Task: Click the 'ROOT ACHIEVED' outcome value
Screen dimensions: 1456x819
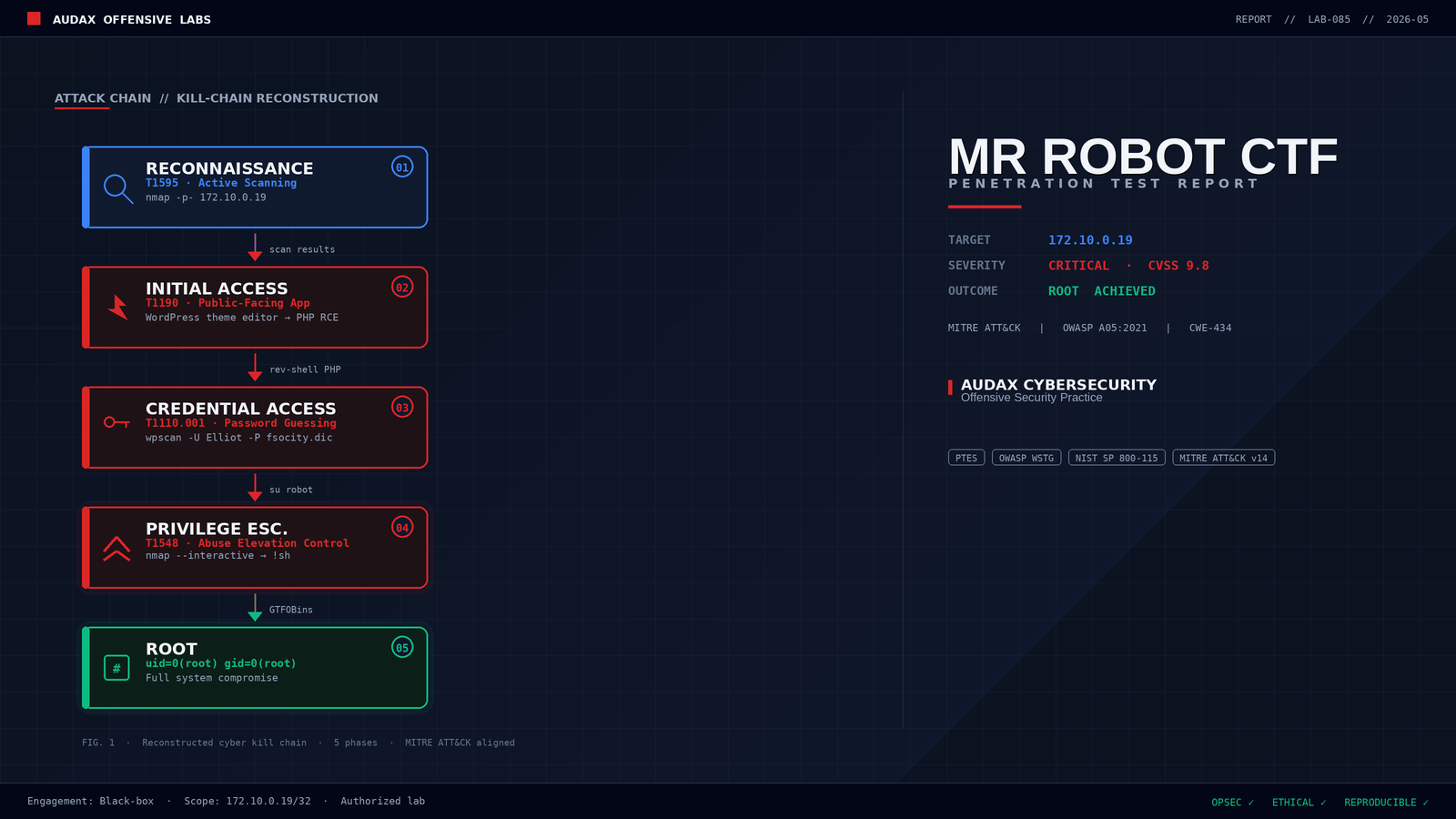Action: coord(1102,291)
